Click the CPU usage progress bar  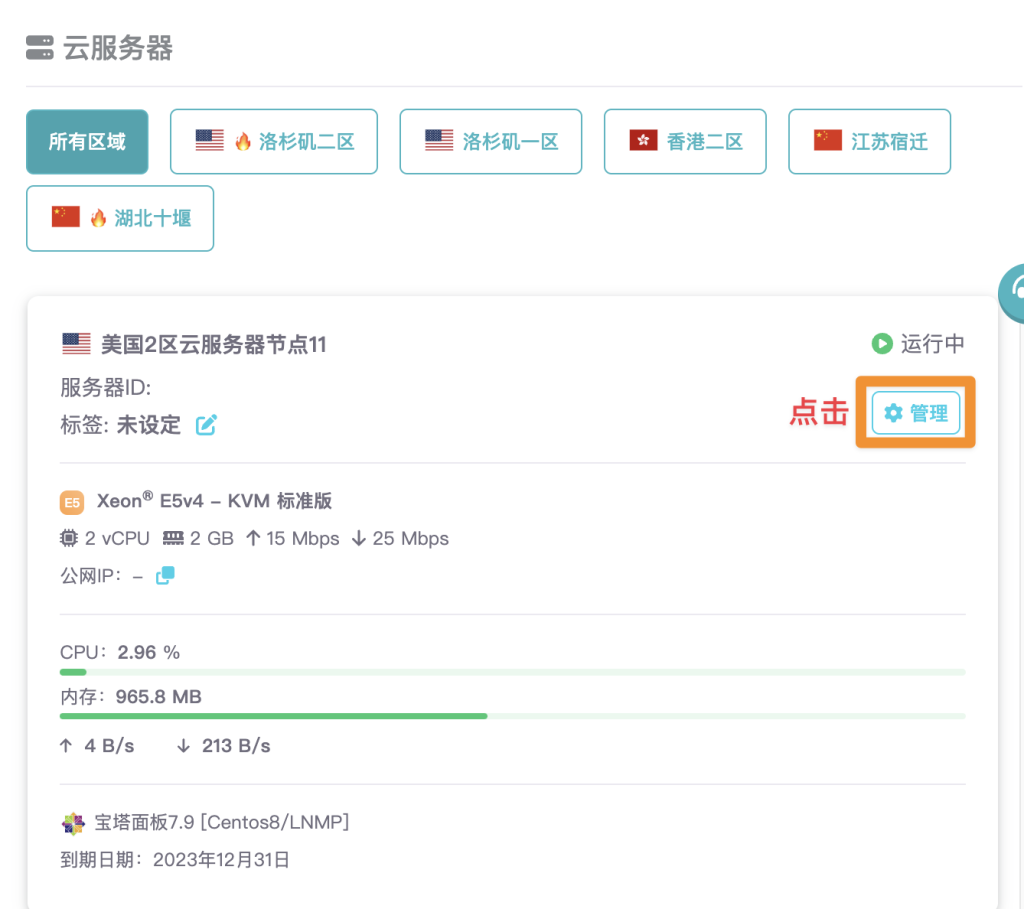point(513,672)
